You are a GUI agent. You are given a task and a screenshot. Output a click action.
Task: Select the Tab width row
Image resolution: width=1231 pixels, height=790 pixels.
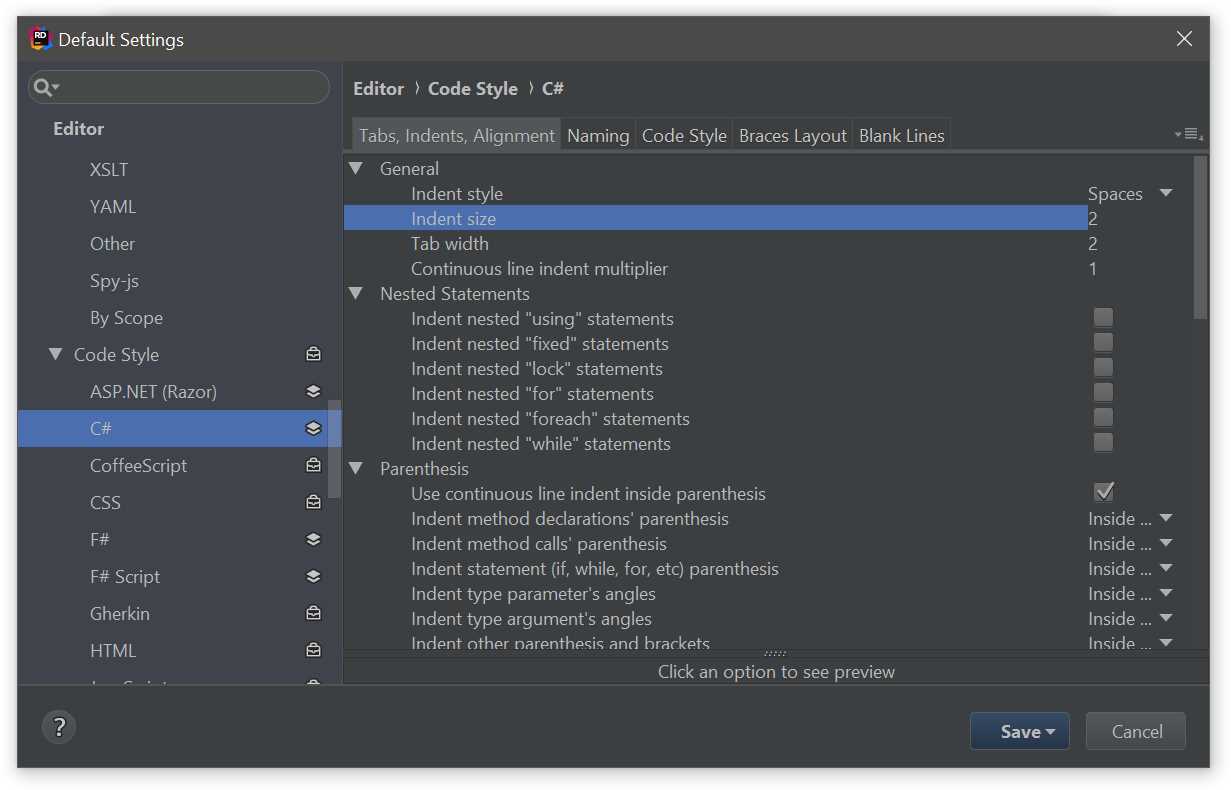[x=769, y=243]
